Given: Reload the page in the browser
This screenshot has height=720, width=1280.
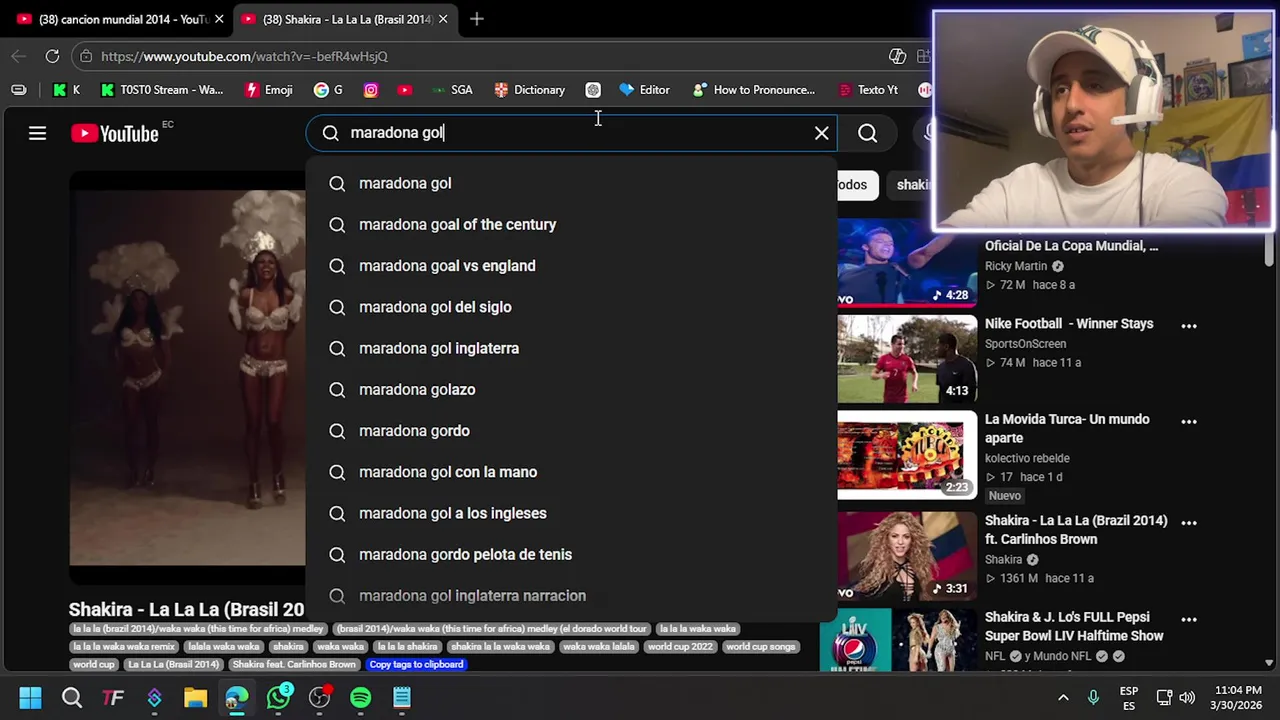Looking at the screenshot, I should 52,56.
